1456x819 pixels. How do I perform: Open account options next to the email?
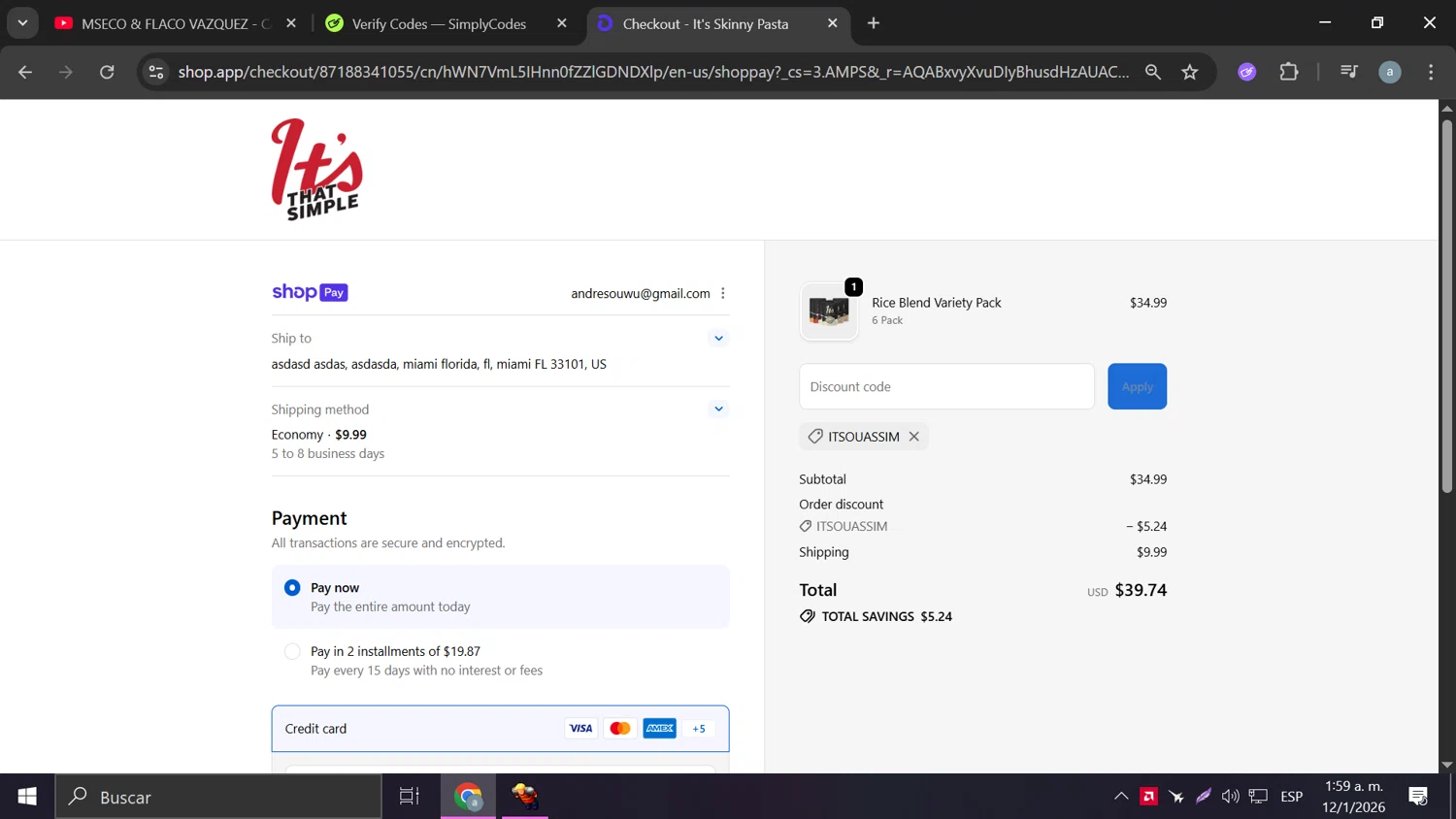(x=723, y=293)
